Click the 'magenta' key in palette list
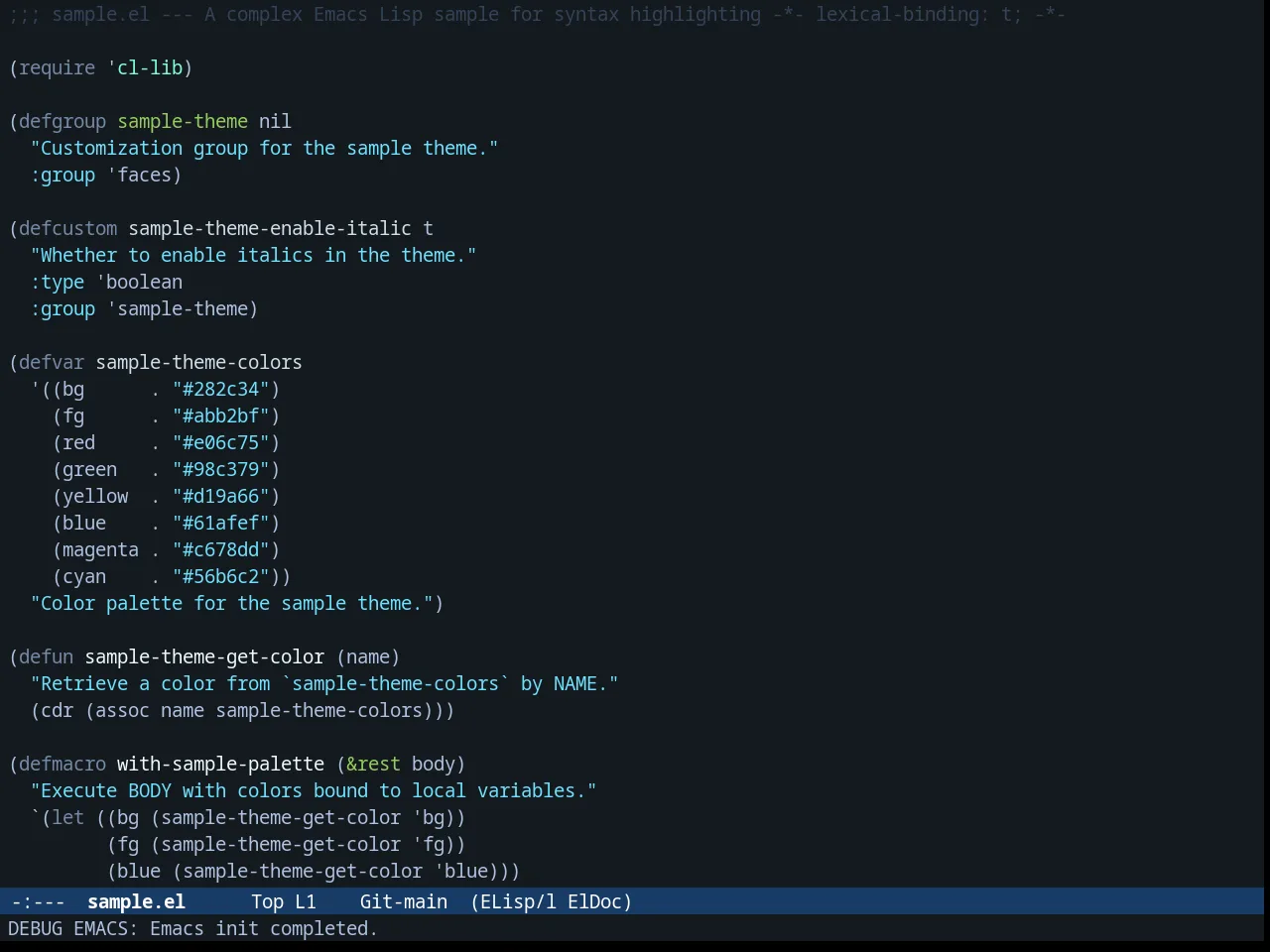Viewport: 1270px width, 952px height. [100, 549]
